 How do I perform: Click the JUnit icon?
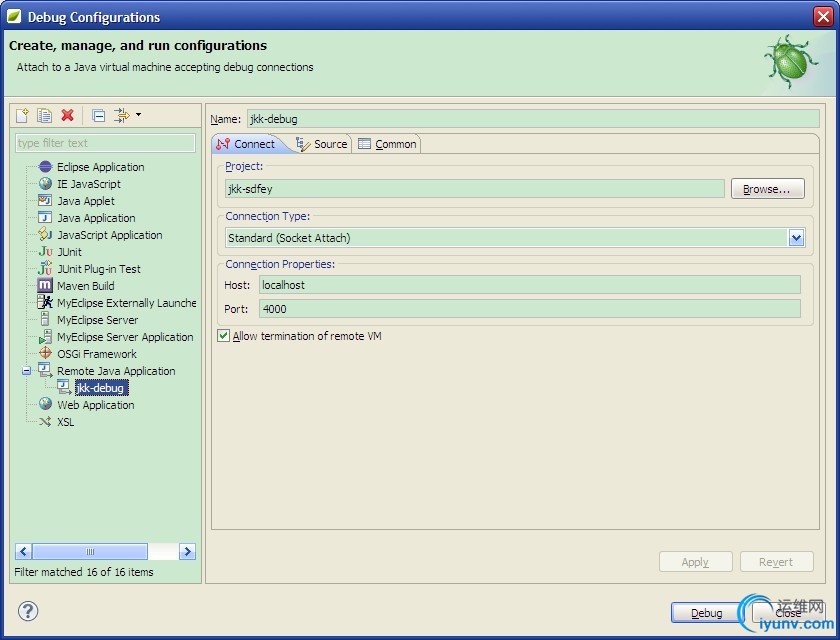46,252
